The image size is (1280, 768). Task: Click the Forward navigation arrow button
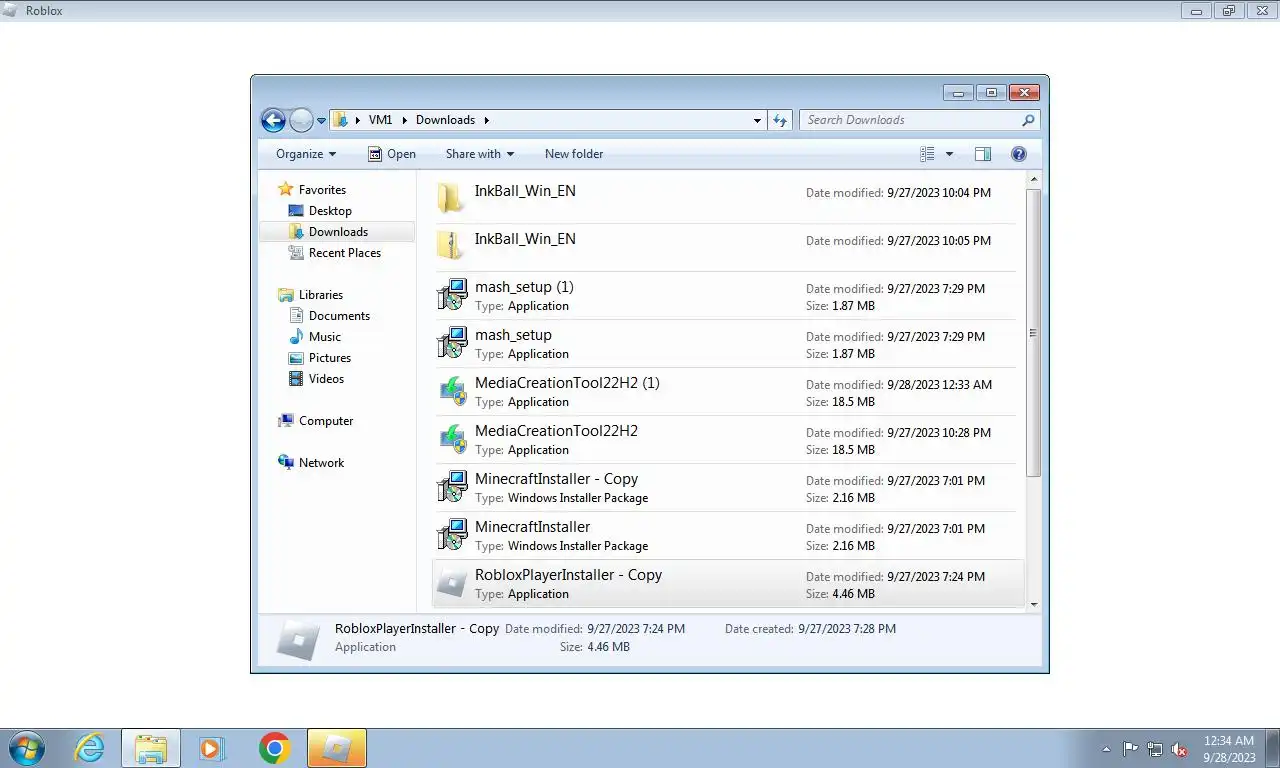(301, 120)
